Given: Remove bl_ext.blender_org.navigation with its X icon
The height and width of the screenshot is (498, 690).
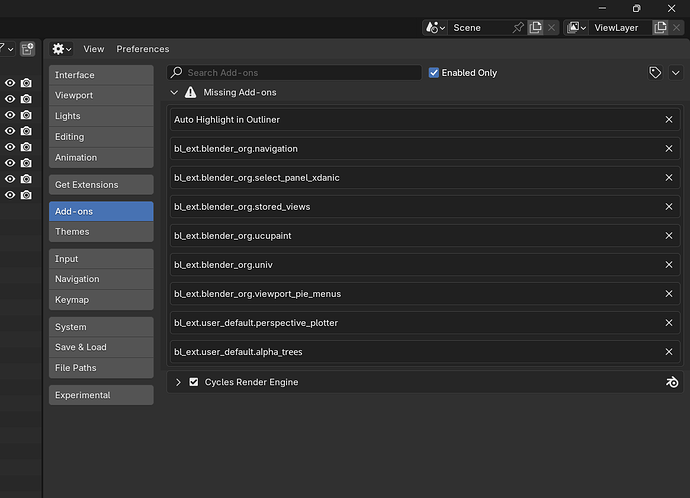Looking at the screenshot, I should coord(669,149).
